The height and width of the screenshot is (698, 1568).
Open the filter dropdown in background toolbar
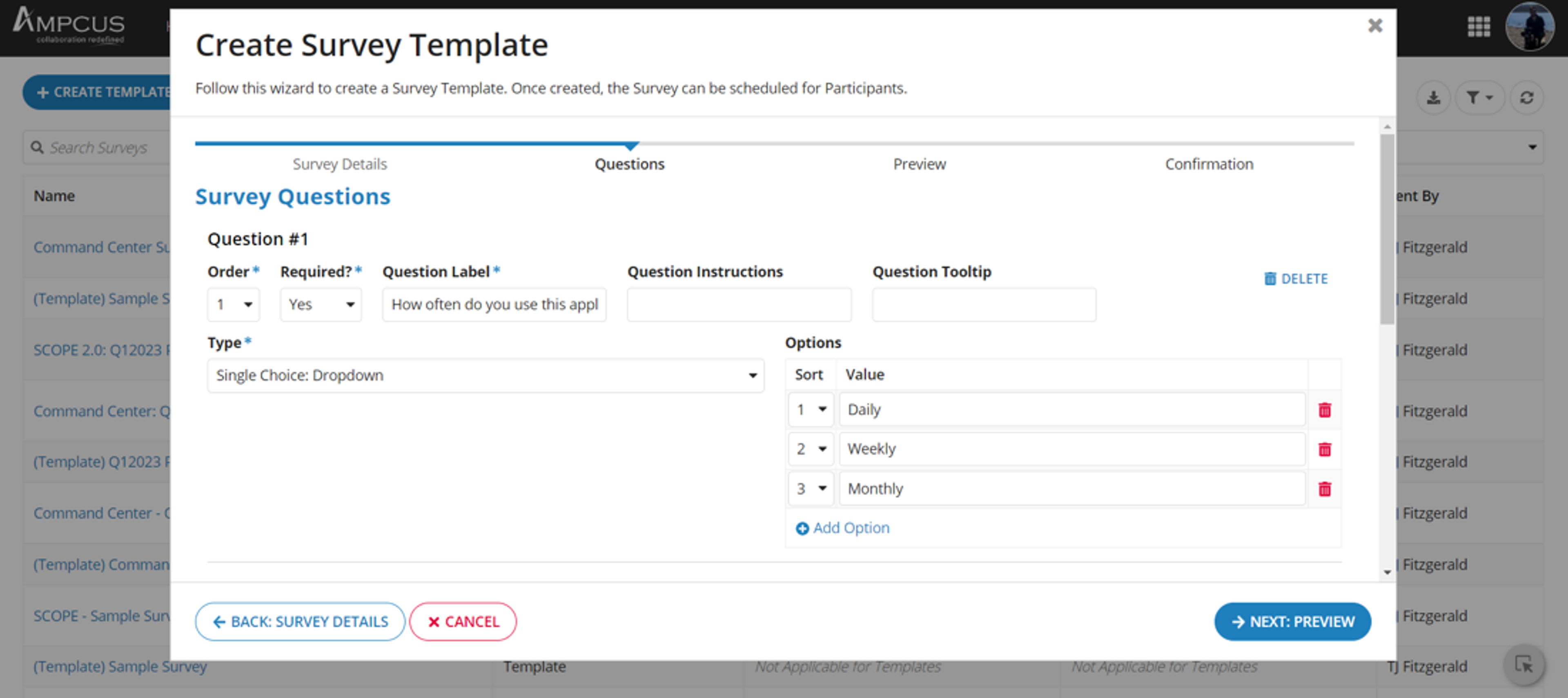(1480, 98)
